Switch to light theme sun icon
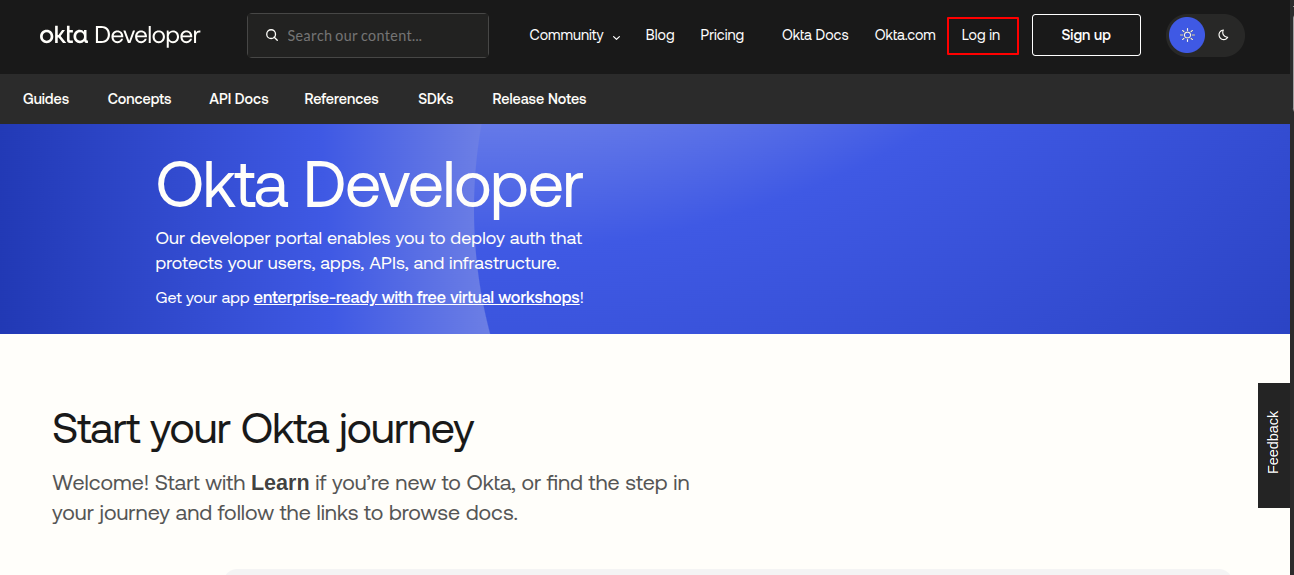The width and height of the screenshot is (1294, 575). click(x=1187, y=35)
